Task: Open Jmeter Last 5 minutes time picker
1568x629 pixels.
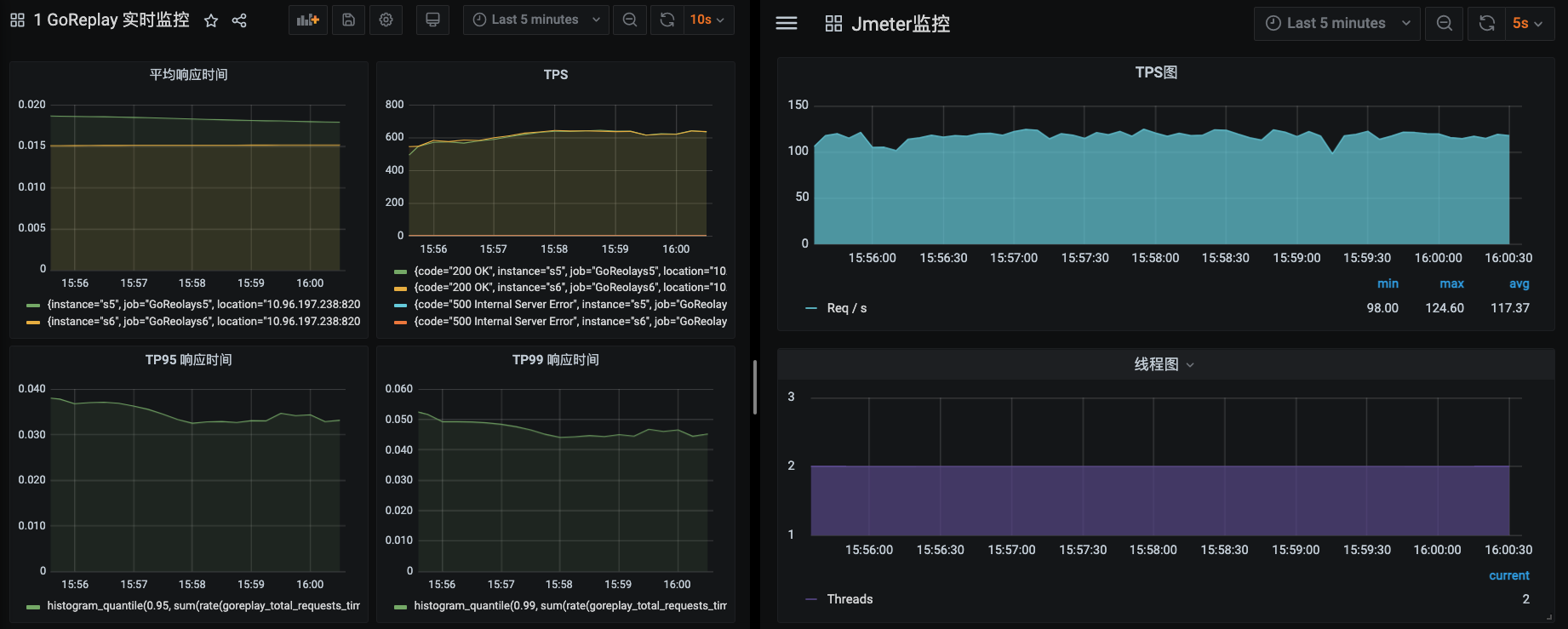Action: tap(1337, 23)
